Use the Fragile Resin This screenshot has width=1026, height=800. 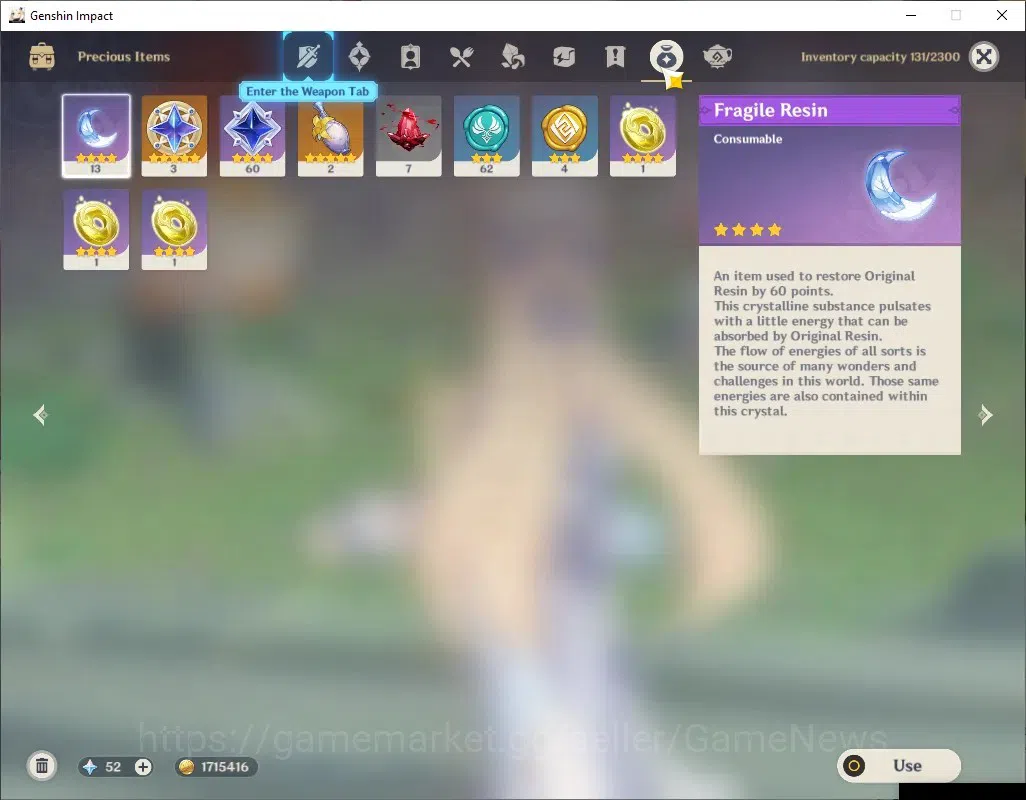tap(898, 765)
